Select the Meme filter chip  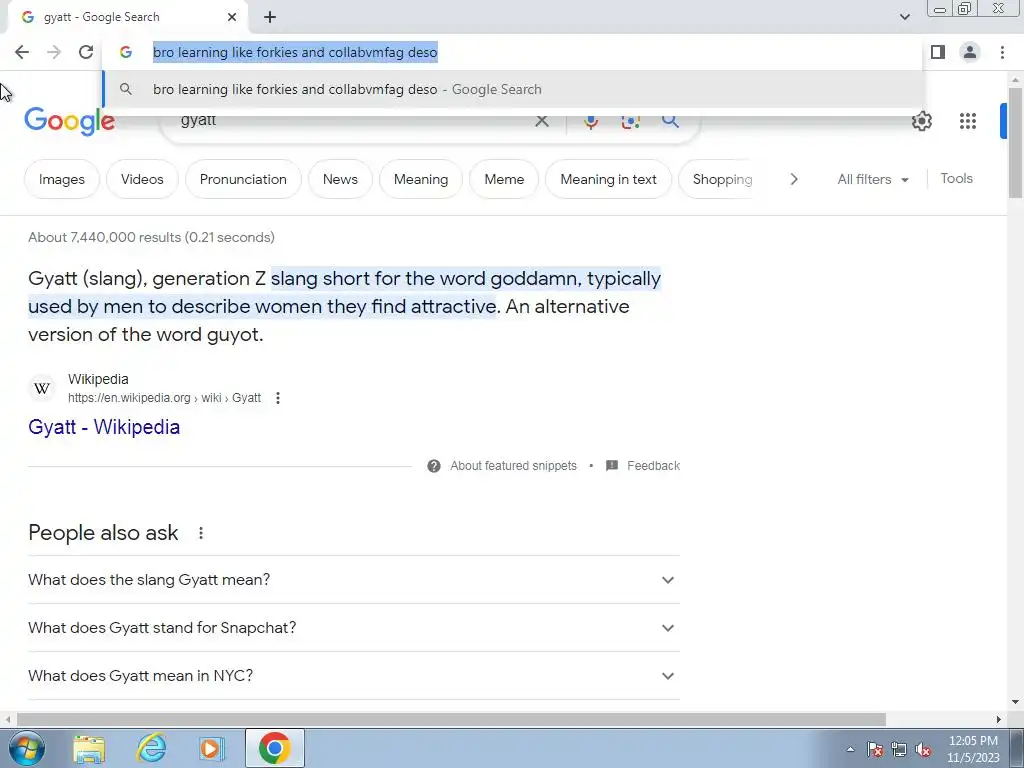click(x=504, y=179)
